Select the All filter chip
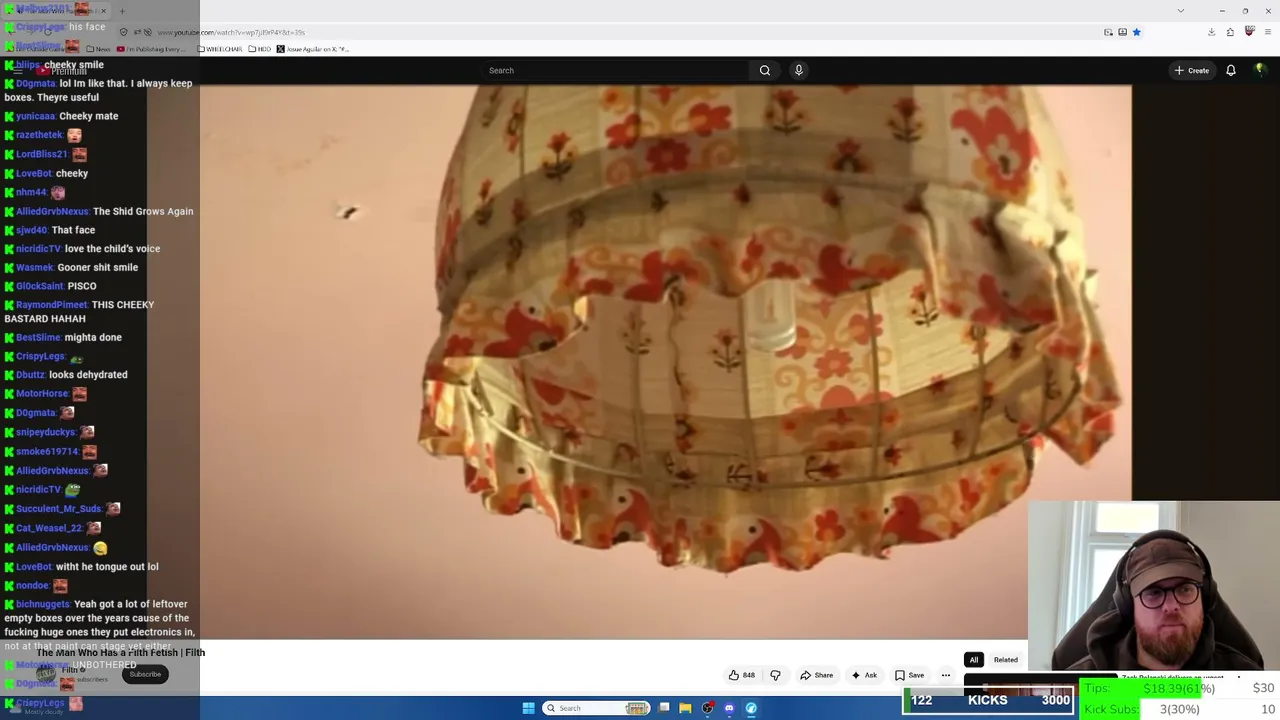The height and width of the screenshot is (720, 1280). (x=973, y=660)
